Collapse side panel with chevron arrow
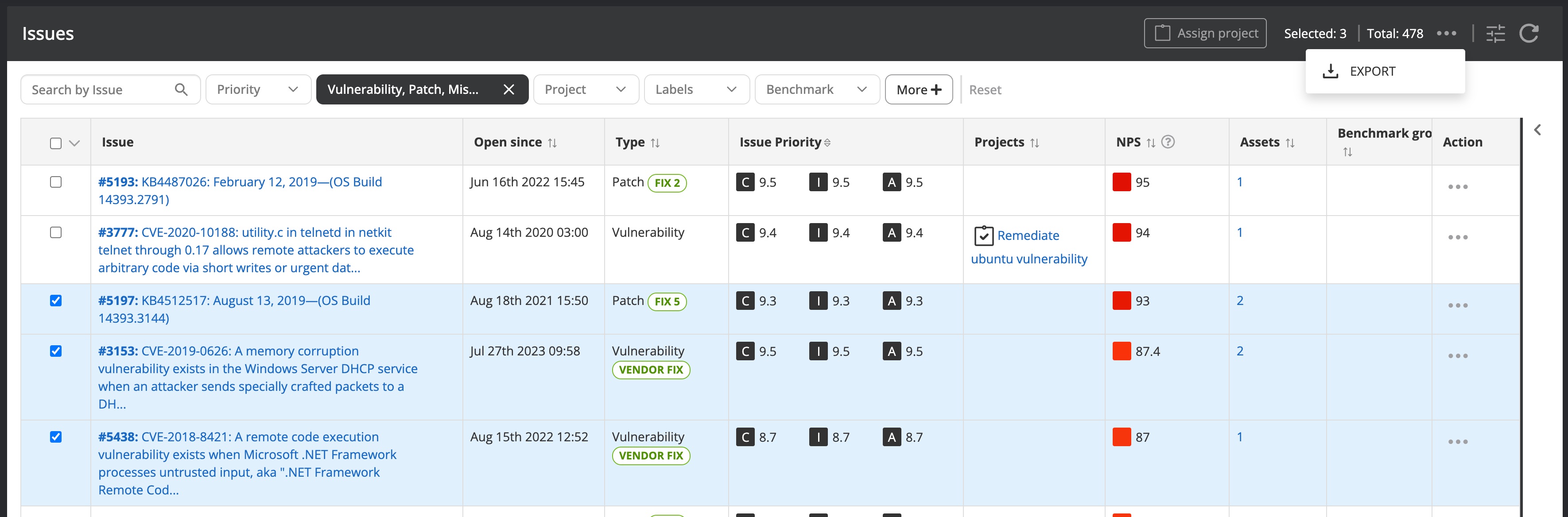1568x517 pixels. [1537, 130]
